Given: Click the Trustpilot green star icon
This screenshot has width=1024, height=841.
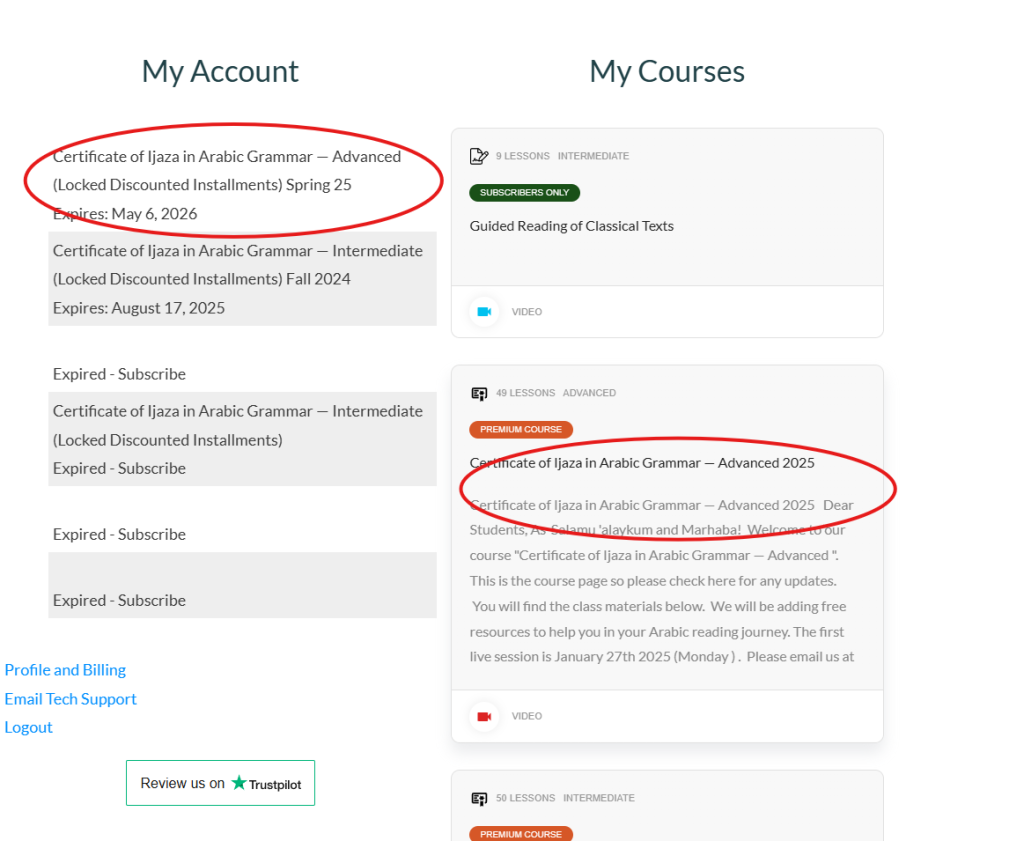Looking at the screenshot, I should [x=239, y=782].
